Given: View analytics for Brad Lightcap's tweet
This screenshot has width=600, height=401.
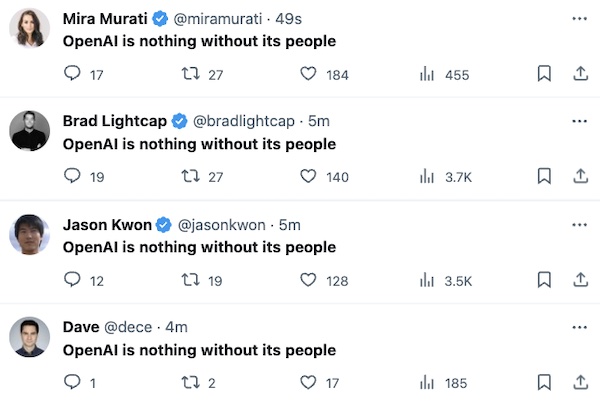Looking at the screenshot, I should coord(428,177).
